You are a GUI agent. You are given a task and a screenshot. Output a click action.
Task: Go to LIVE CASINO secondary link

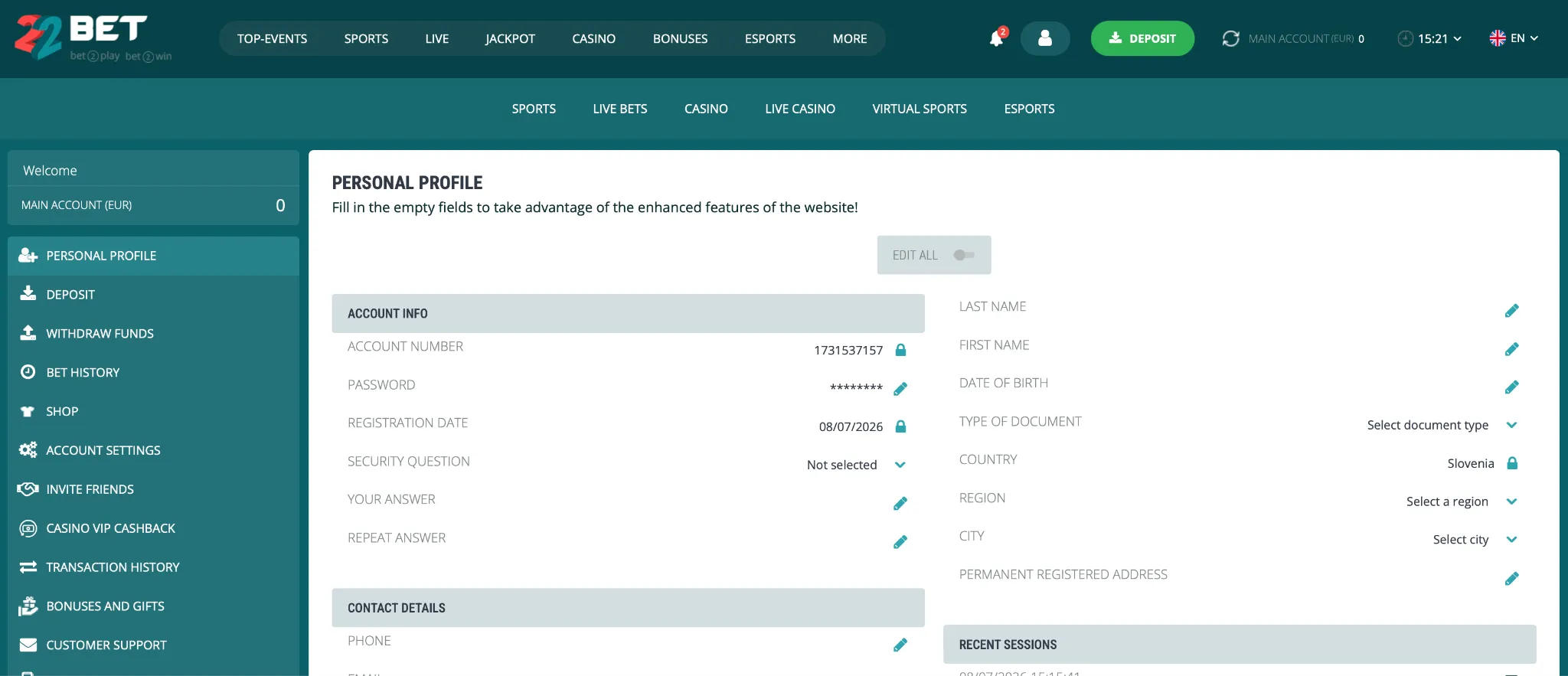pos(800,109)
